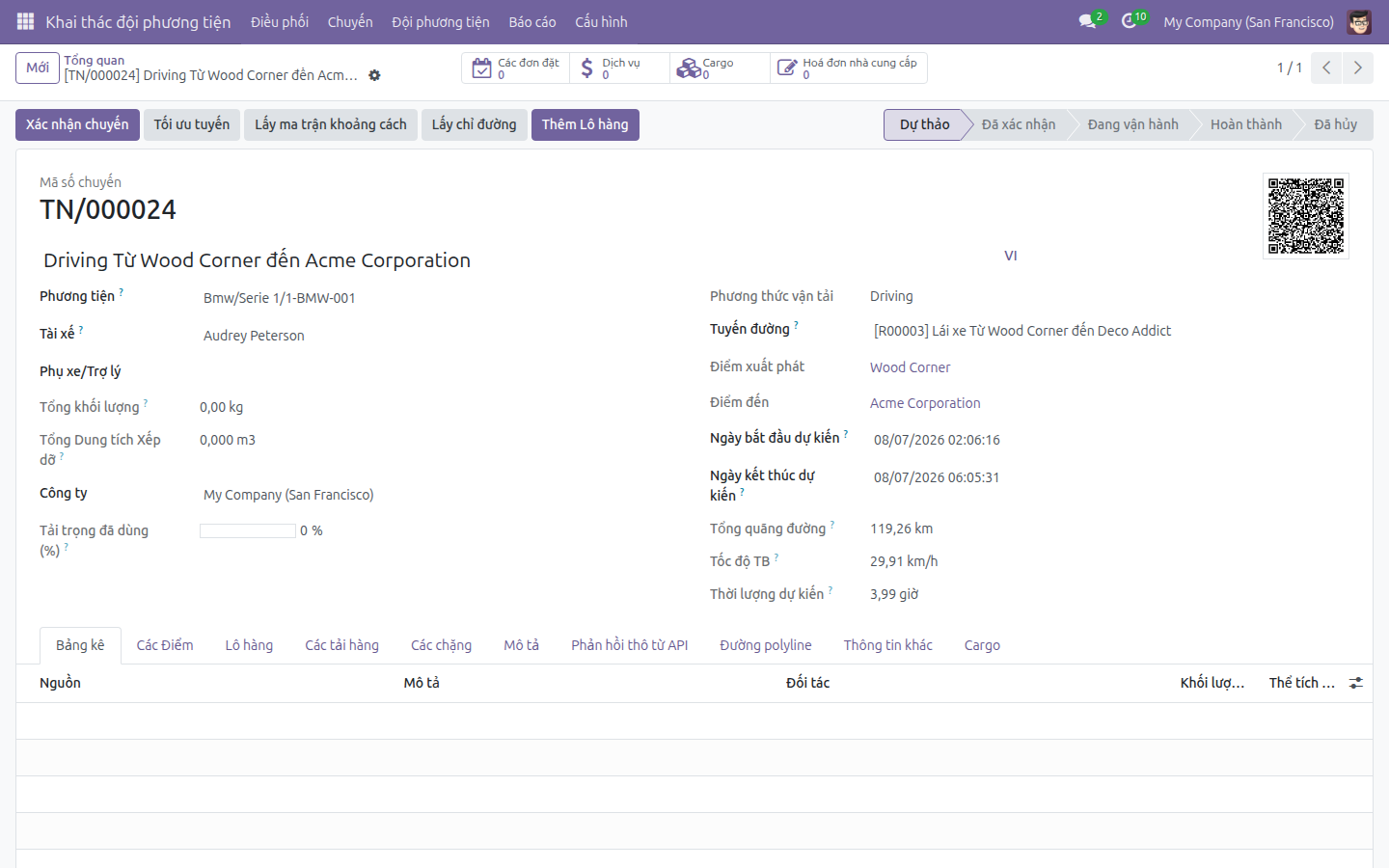1389x868 pixels.
Task: Open Cargo boxes stat button
Action: [x=720, y=68]
